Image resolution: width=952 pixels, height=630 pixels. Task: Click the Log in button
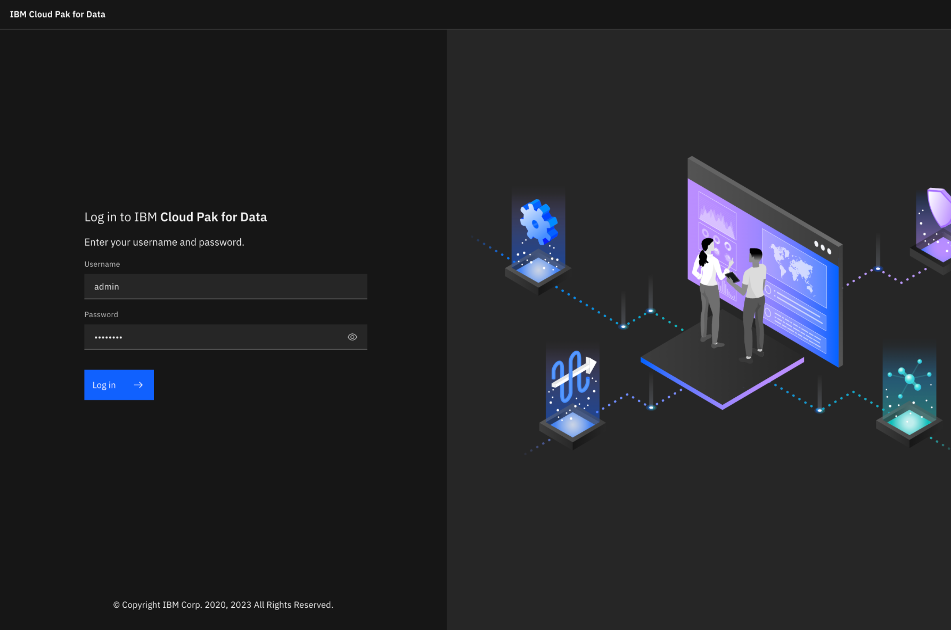click(118, 385)
